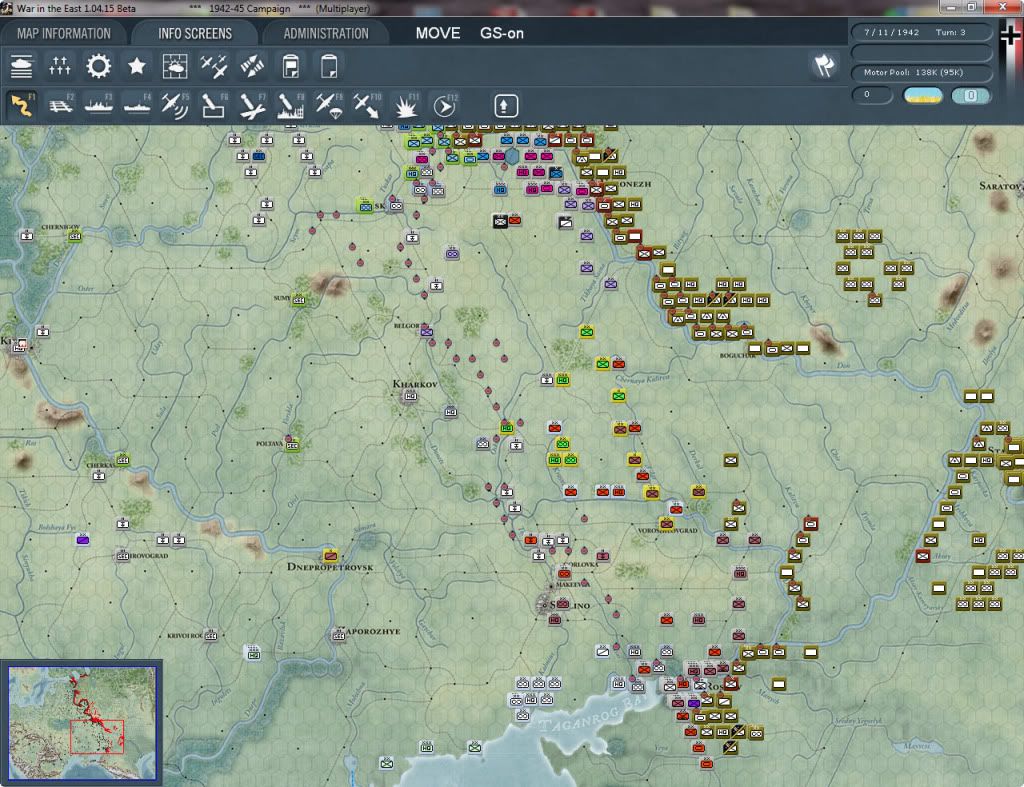Image resolution: width=1024 pixels, height=787 pixels.
Task: Click the crossed arrows losses icon
Action: 252,66
